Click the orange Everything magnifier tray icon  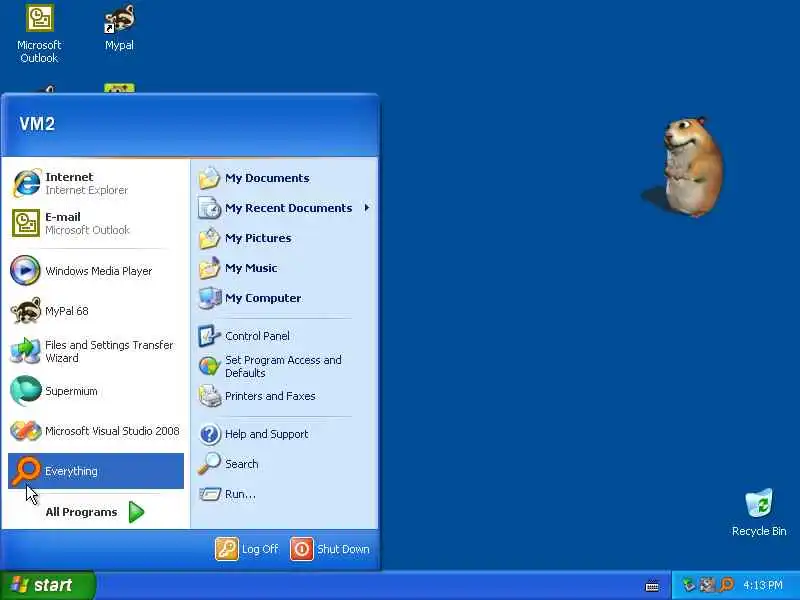(727, 585)
